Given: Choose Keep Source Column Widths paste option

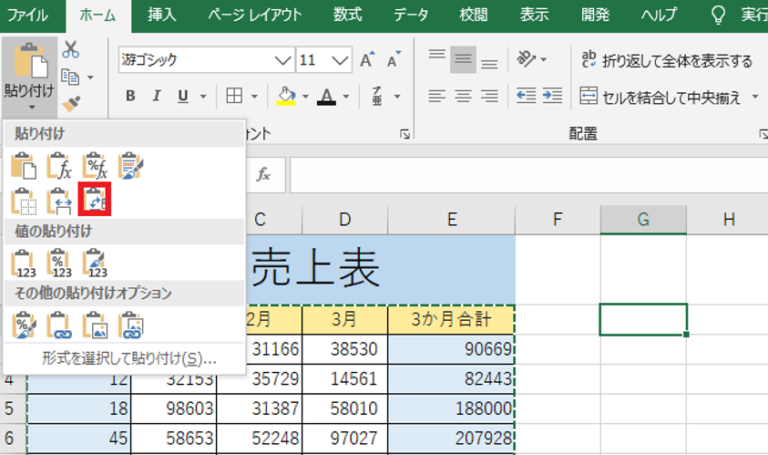Looking at the screenshot, I should pyautogui.click(x=59, y=200).
